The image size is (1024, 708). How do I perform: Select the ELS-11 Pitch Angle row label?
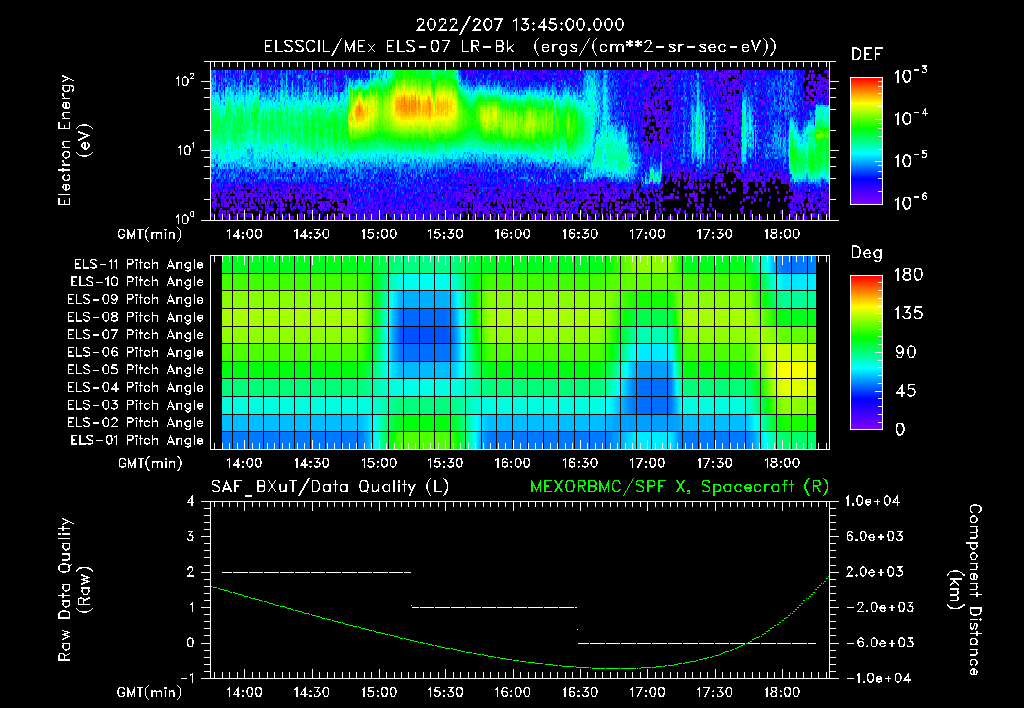[x=138, y=265]
